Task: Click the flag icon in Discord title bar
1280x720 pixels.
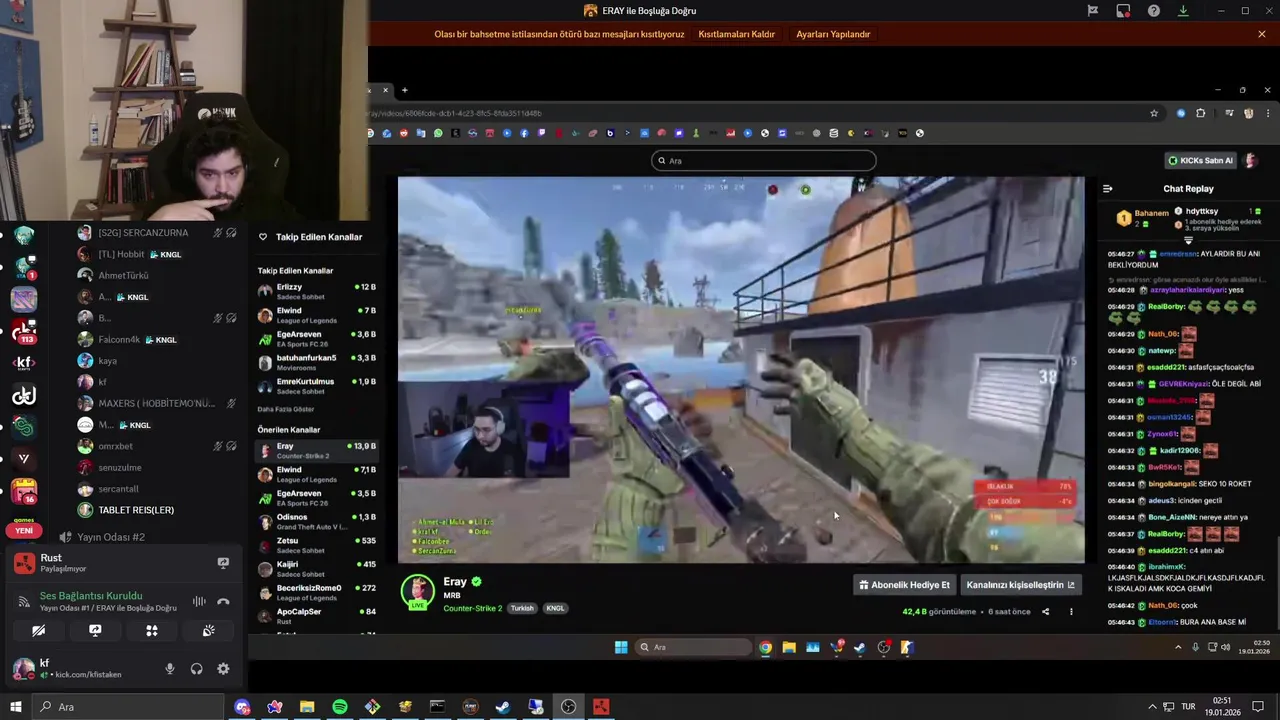Action: click(x=1093, y=11)
